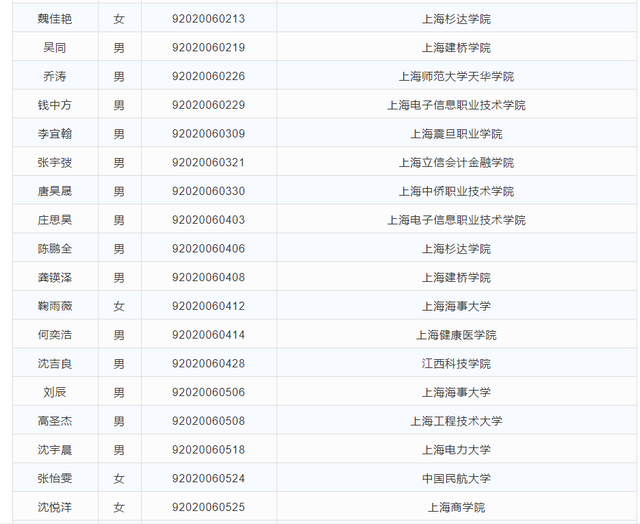
Task: Click the name 唐昊晟
Action: coord(55,191)
